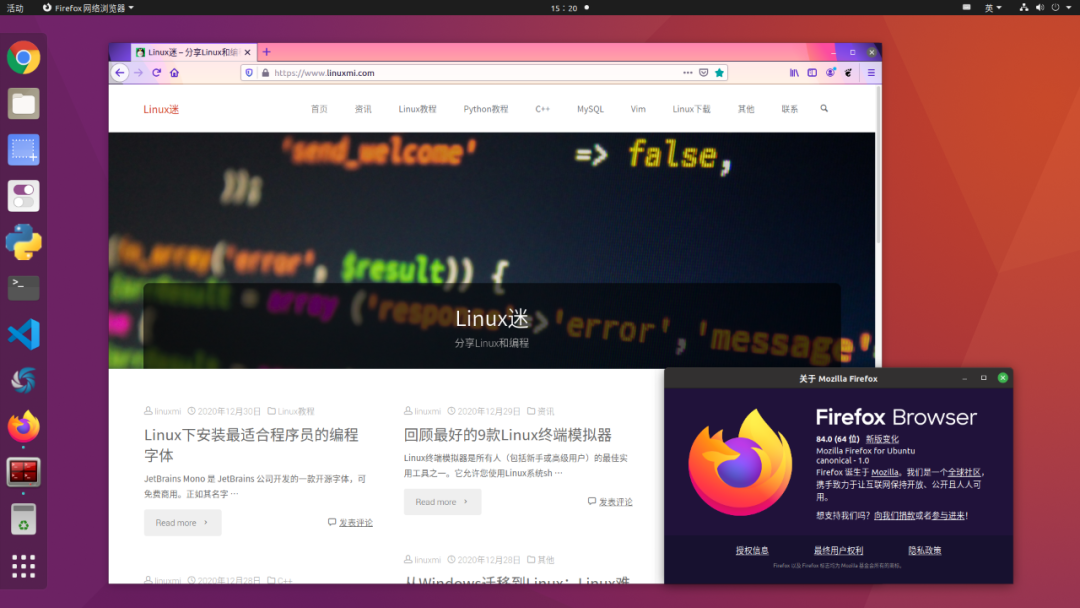Launch Python from the dock
The height and width of the screenshot is (608, 1080).
click(23, 242)
